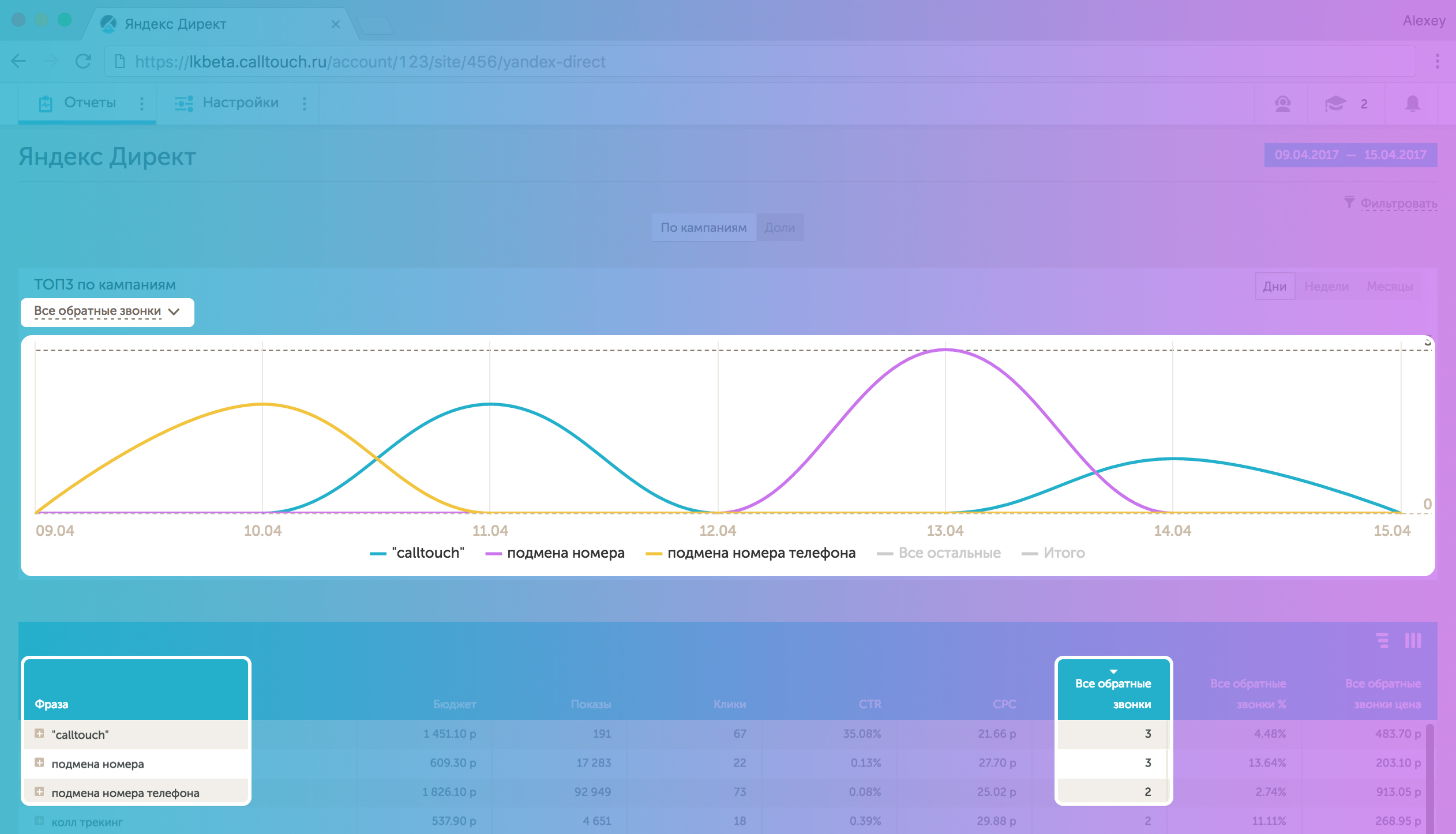Open date range 09.04.2017 — 15.04.2017
1456x834 pixels.
pyautogui.click(x=1350, y=155)
